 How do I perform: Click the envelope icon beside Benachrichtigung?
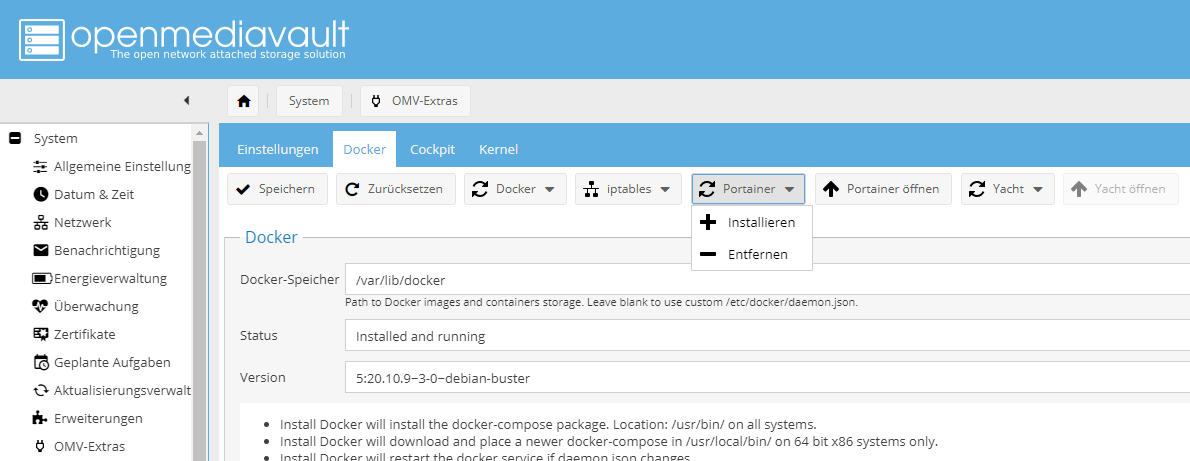pyautogui.click(x=41, y=250)
